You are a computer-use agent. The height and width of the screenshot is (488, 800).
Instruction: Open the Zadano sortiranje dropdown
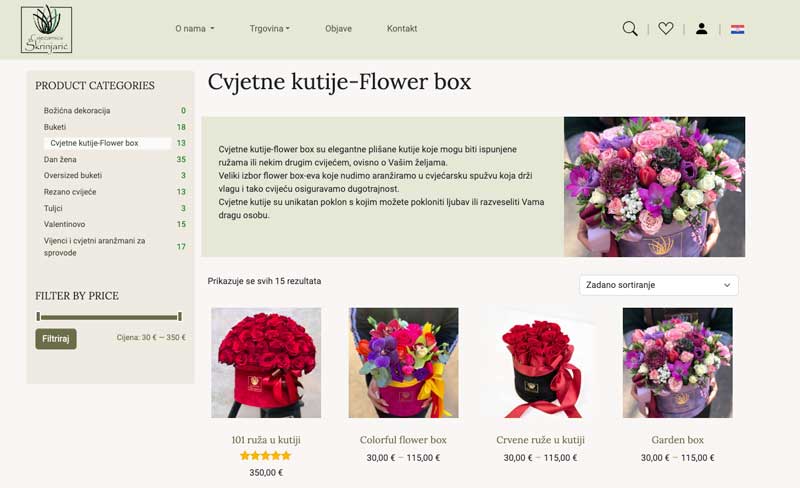point(658,285)
